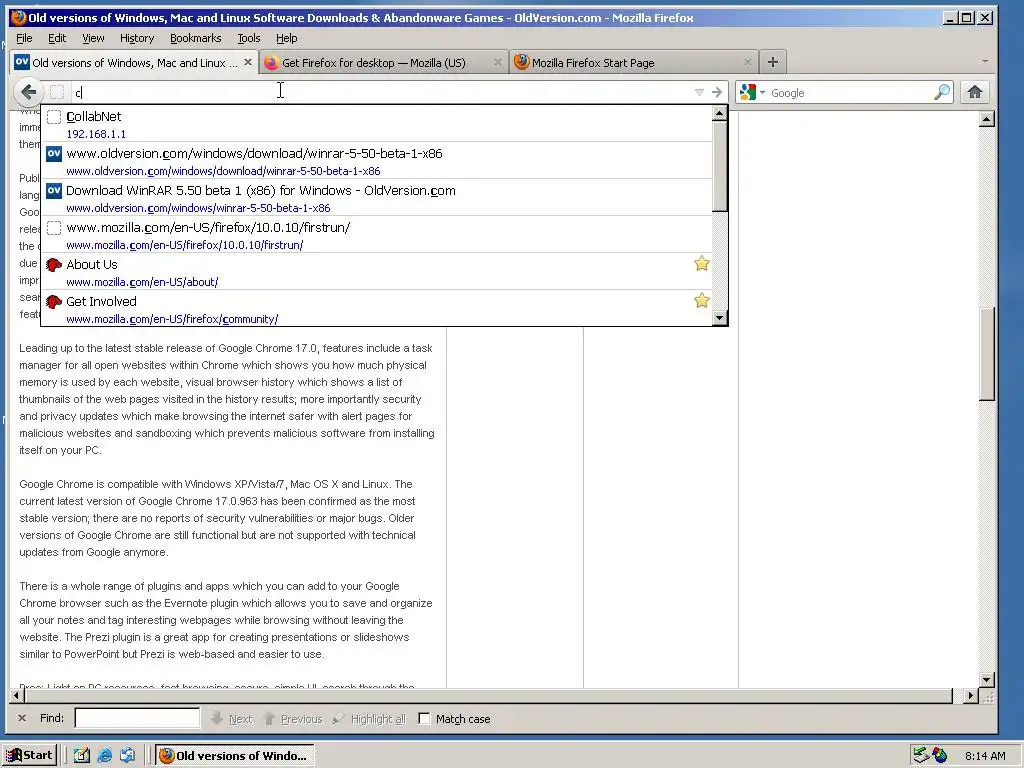The image size is (1024, 768).
Task: Select About Us bookmark suggestion
Action: (377, 272)
